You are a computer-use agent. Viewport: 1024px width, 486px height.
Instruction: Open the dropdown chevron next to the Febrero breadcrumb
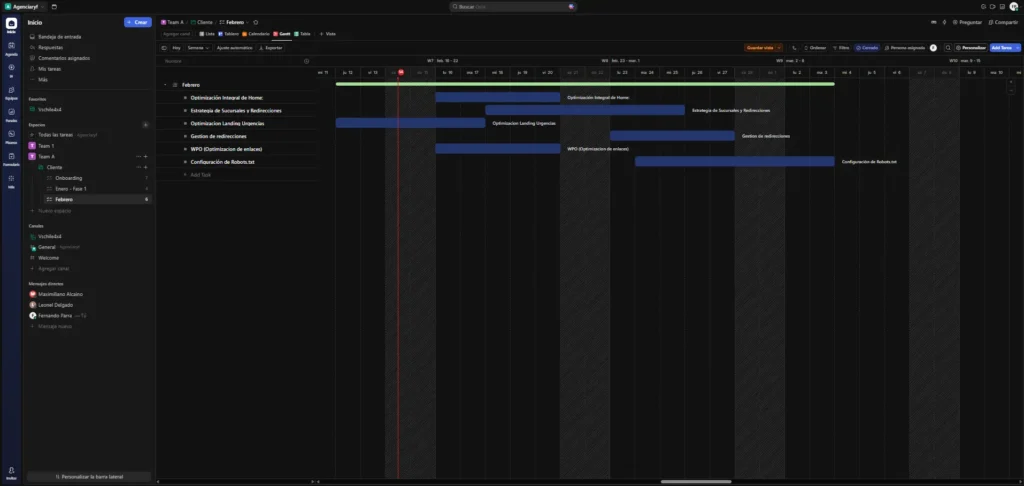coord(248,22)
